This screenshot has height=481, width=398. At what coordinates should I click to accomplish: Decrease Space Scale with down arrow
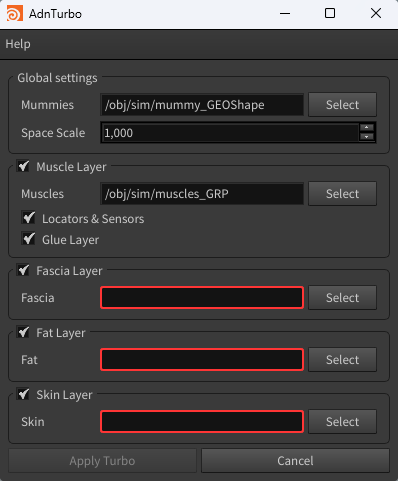[x=367, y=137]
